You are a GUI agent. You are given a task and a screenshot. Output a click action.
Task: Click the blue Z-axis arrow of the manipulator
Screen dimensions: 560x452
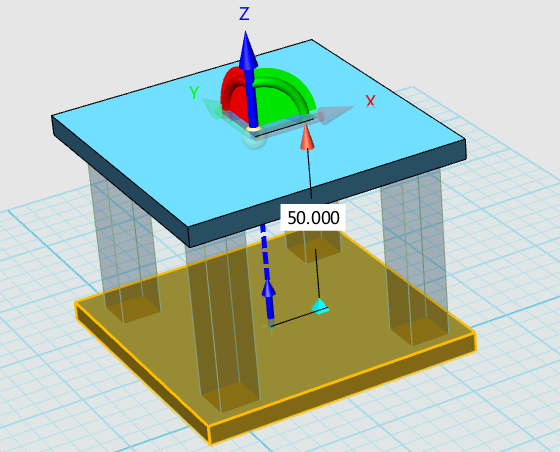(x=249, y=79)
